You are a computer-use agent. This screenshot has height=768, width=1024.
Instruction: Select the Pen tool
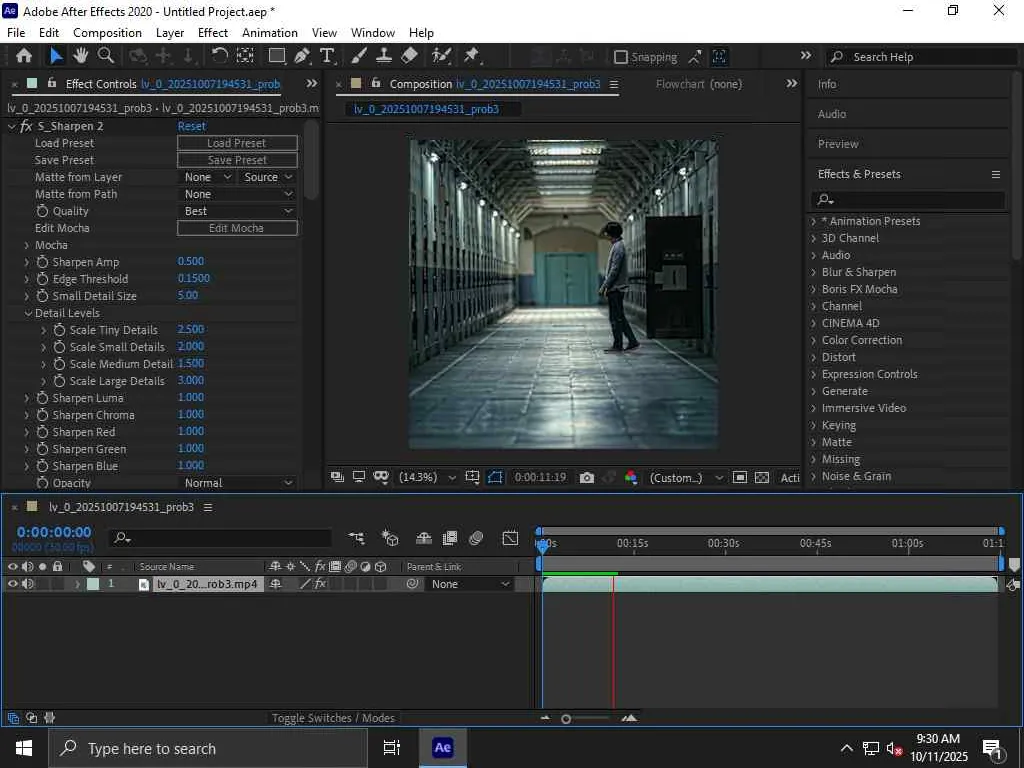[x=302, y=56]
